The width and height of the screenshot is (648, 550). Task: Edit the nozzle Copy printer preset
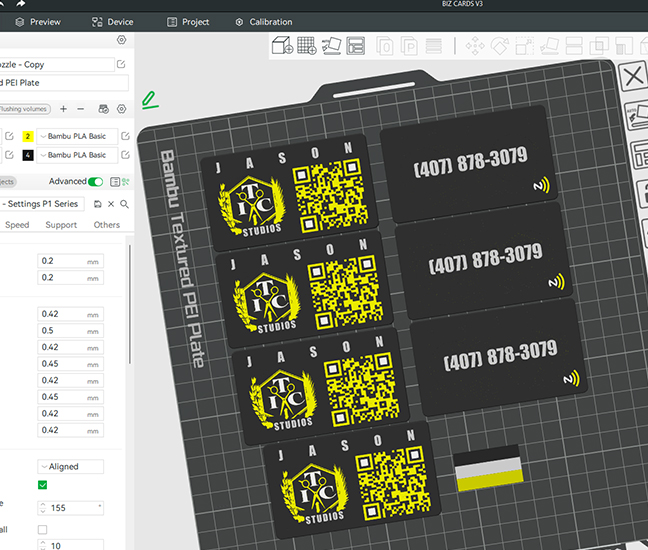click(x=121, y=64)
